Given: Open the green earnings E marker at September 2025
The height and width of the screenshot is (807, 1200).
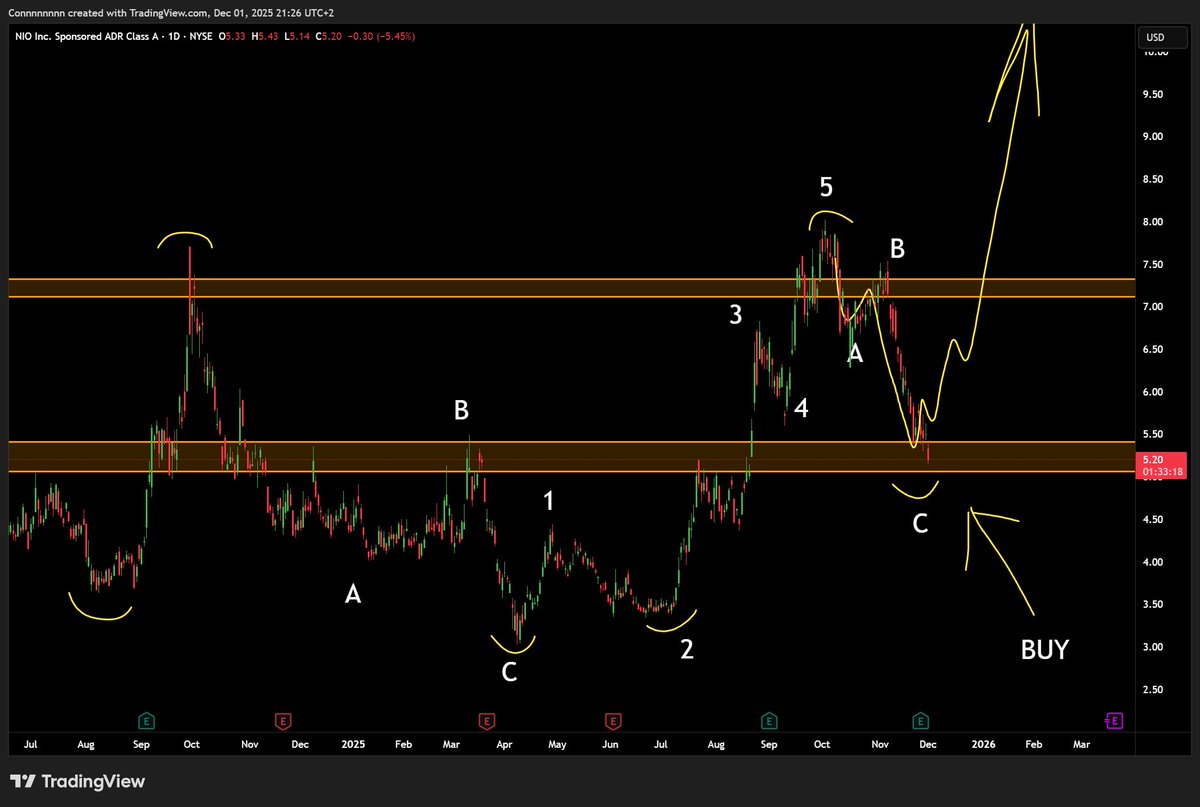Looking at the screenshot, I should [768, 720].
